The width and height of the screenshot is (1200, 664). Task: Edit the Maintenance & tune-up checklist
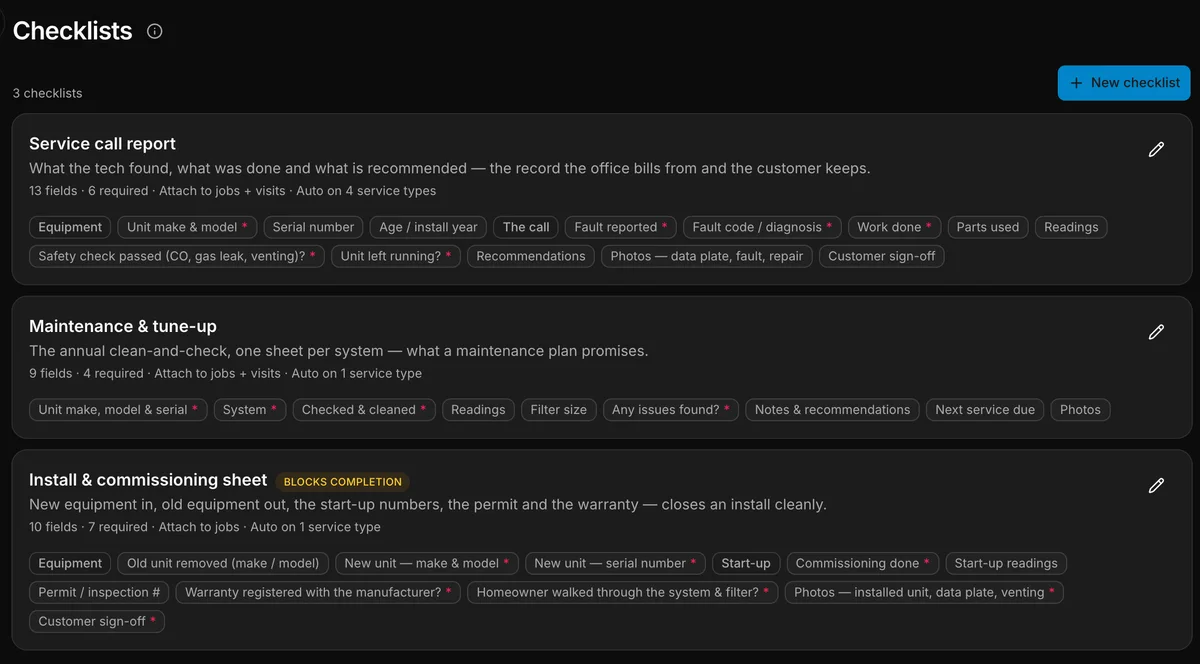pyautogui.click(x=1156, y=332)
